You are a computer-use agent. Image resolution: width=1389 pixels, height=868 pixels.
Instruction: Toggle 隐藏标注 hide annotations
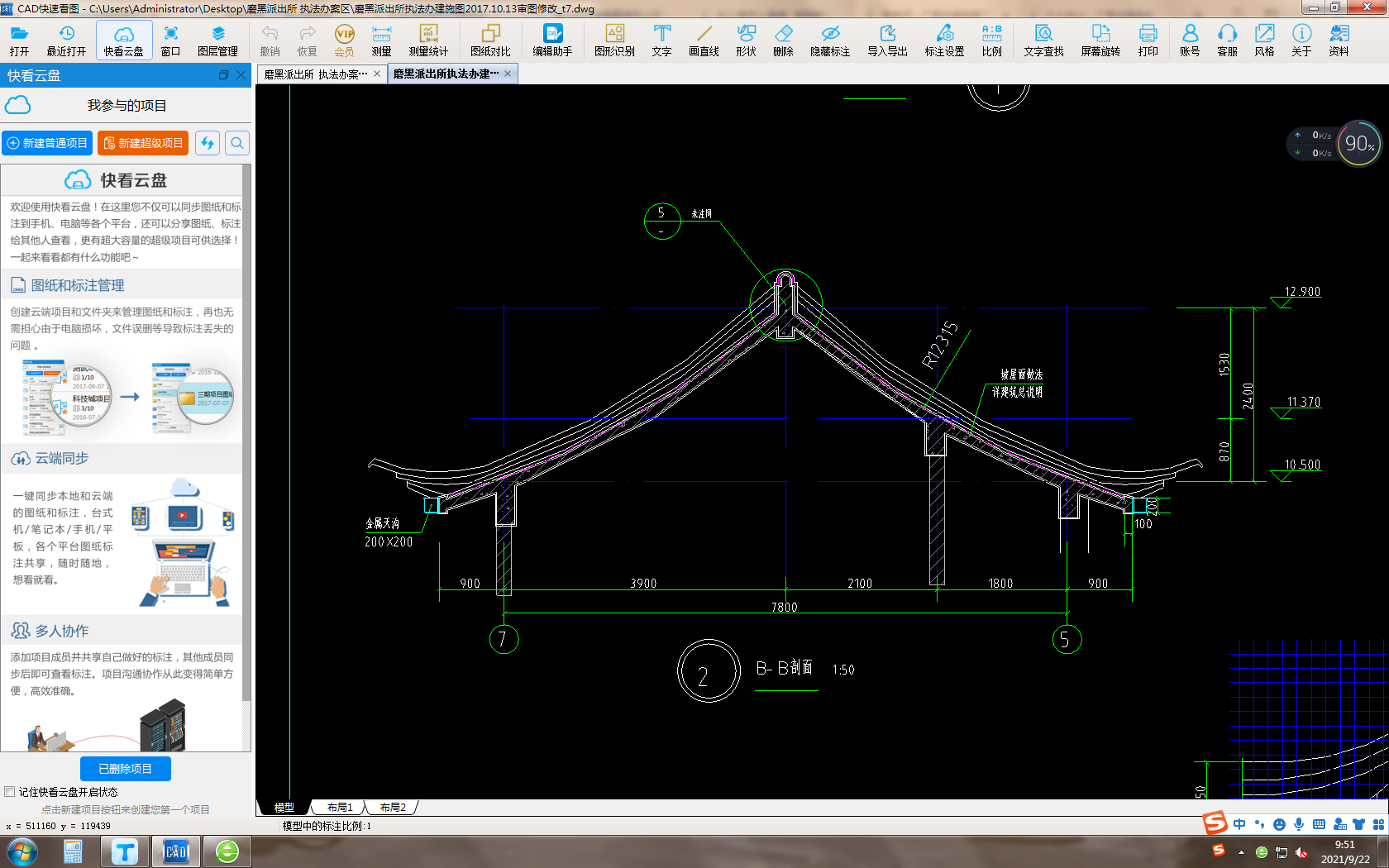point(830,40)
